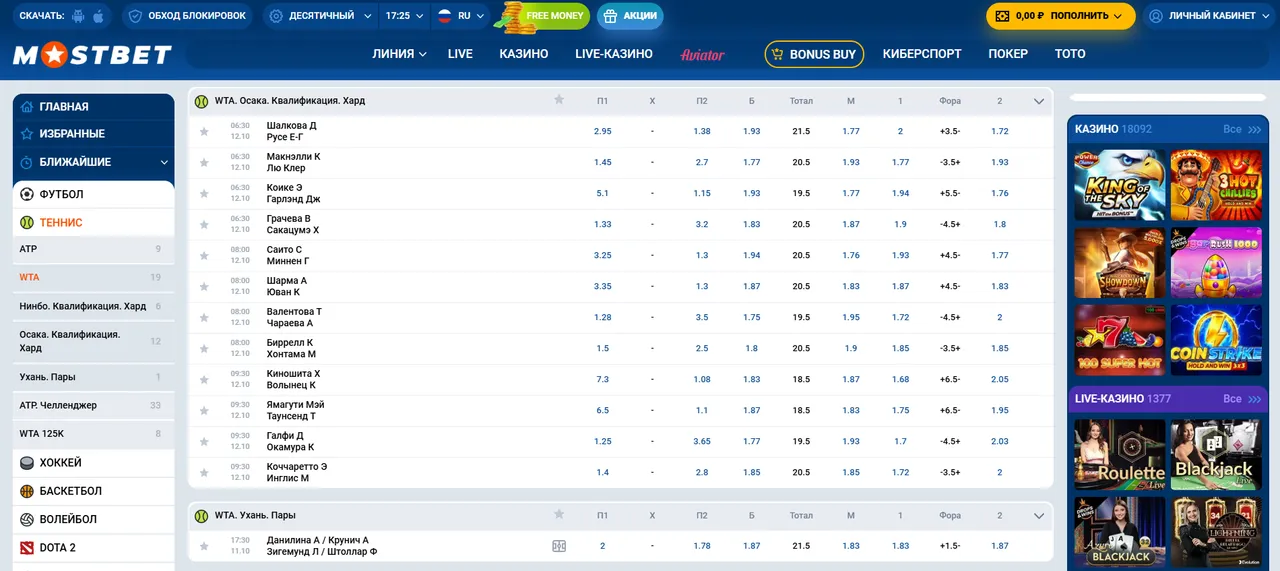Open the LIVE-КАЗИНО menu tab

coord(613,54)
